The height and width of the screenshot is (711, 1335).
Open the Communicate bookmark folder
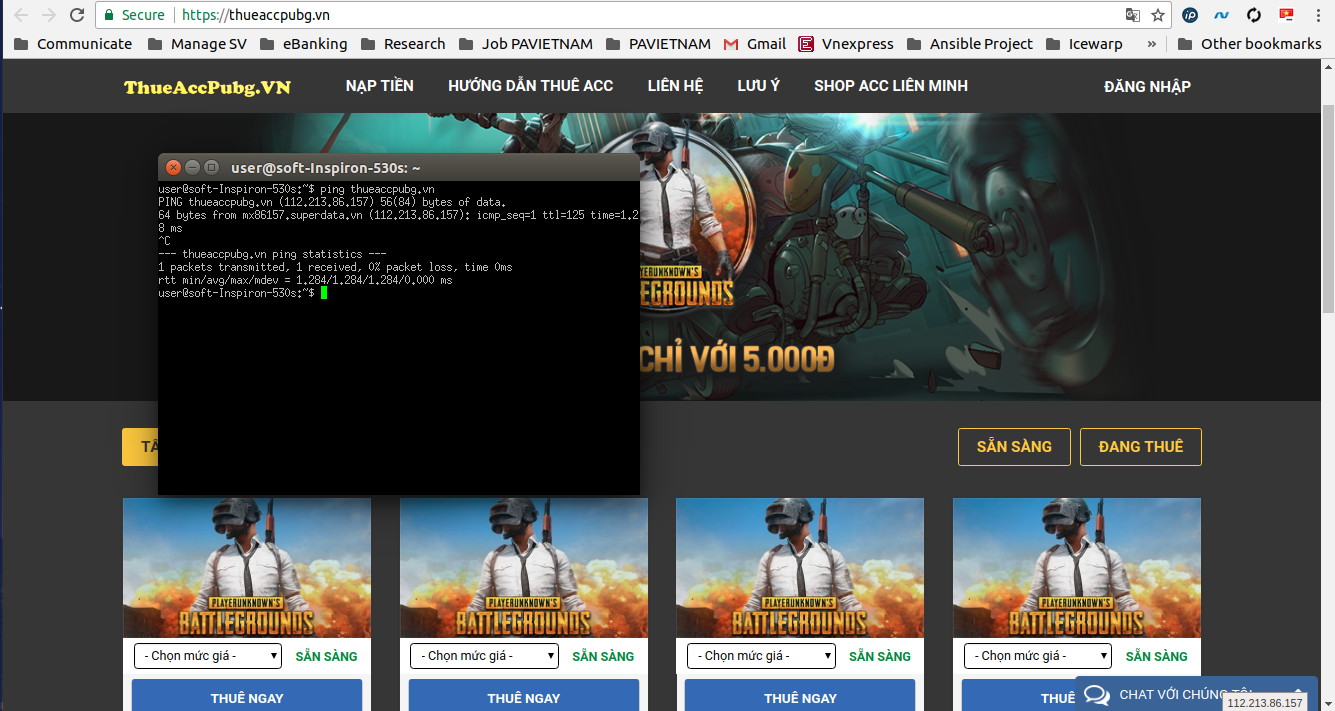coord(73,44)
